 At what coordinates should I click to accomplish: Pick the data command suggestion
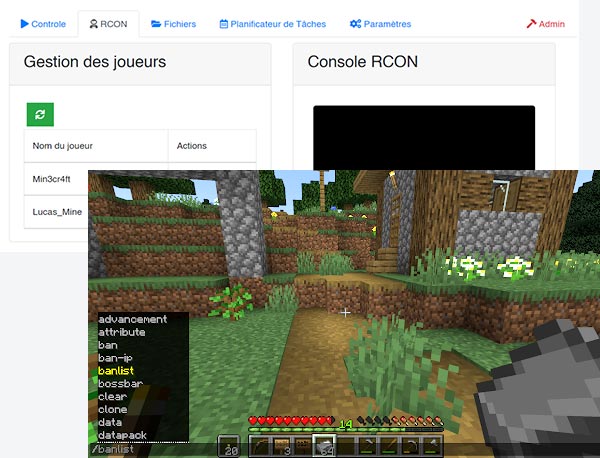(110, 422)
